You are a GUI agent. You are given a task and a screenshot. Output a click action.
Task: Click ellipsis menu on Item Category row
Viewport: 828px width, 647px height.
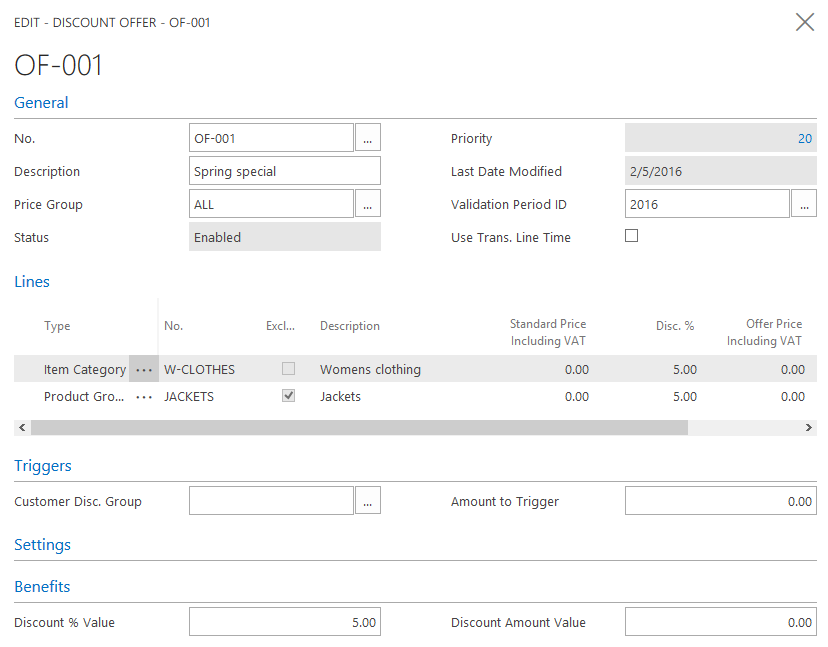pos(144,370)
